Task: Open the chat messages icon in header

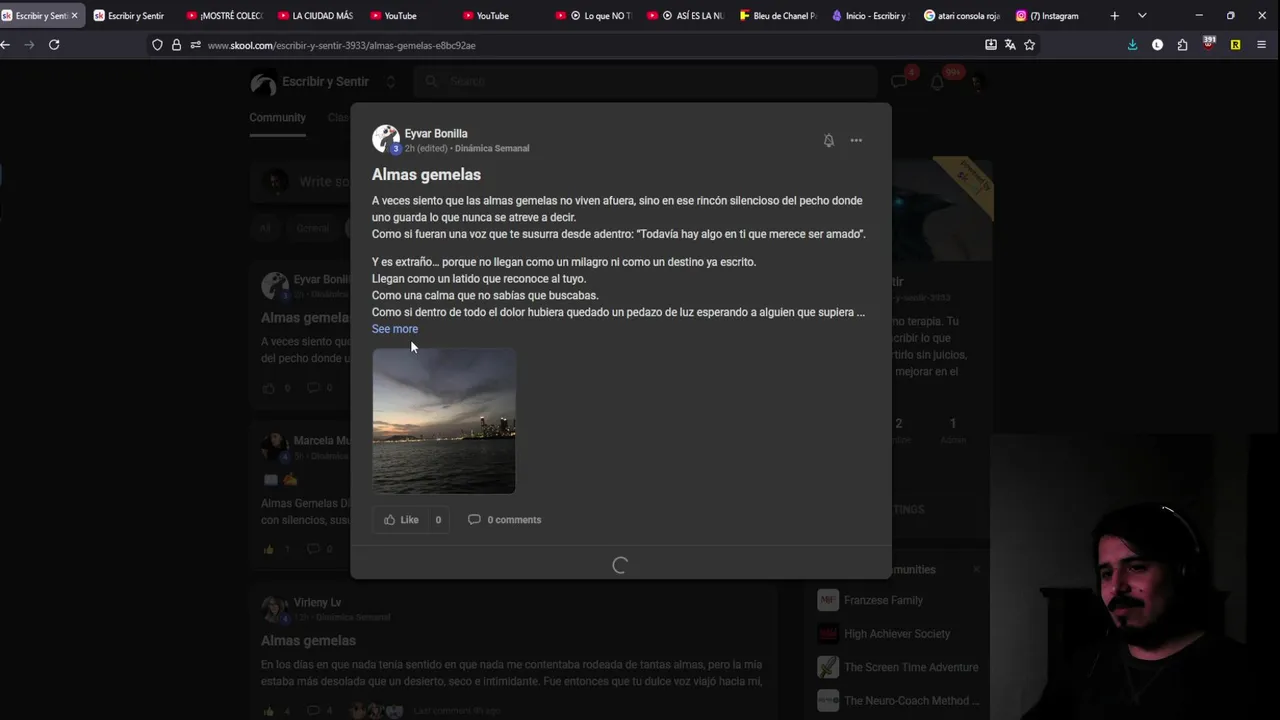Action: (899, 82)
